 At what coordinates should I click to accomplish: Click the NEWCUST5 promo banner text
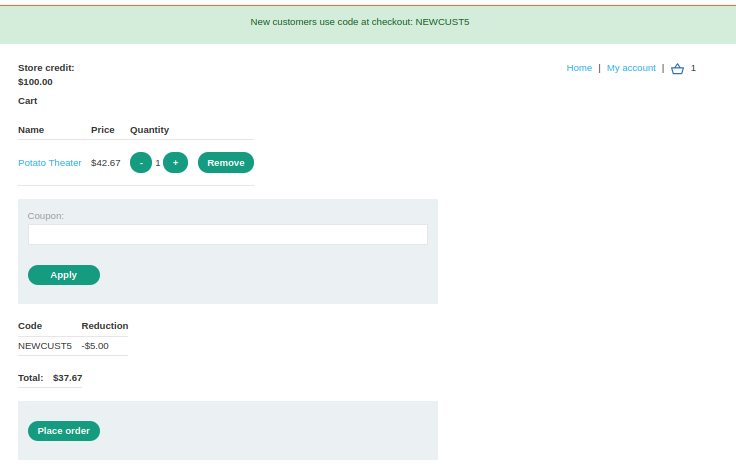click(x=359, y=22)
